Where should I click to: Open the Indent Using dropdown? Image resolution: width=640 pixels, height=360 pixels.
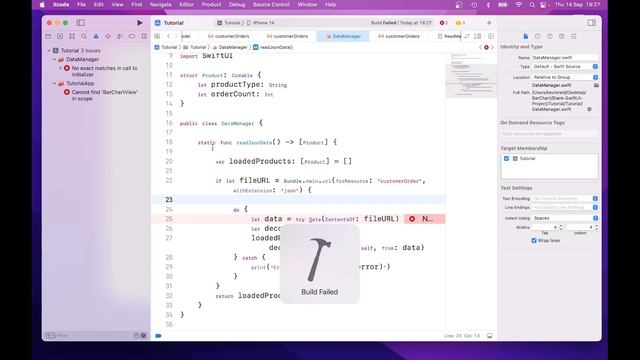click(x=565, y=218)
